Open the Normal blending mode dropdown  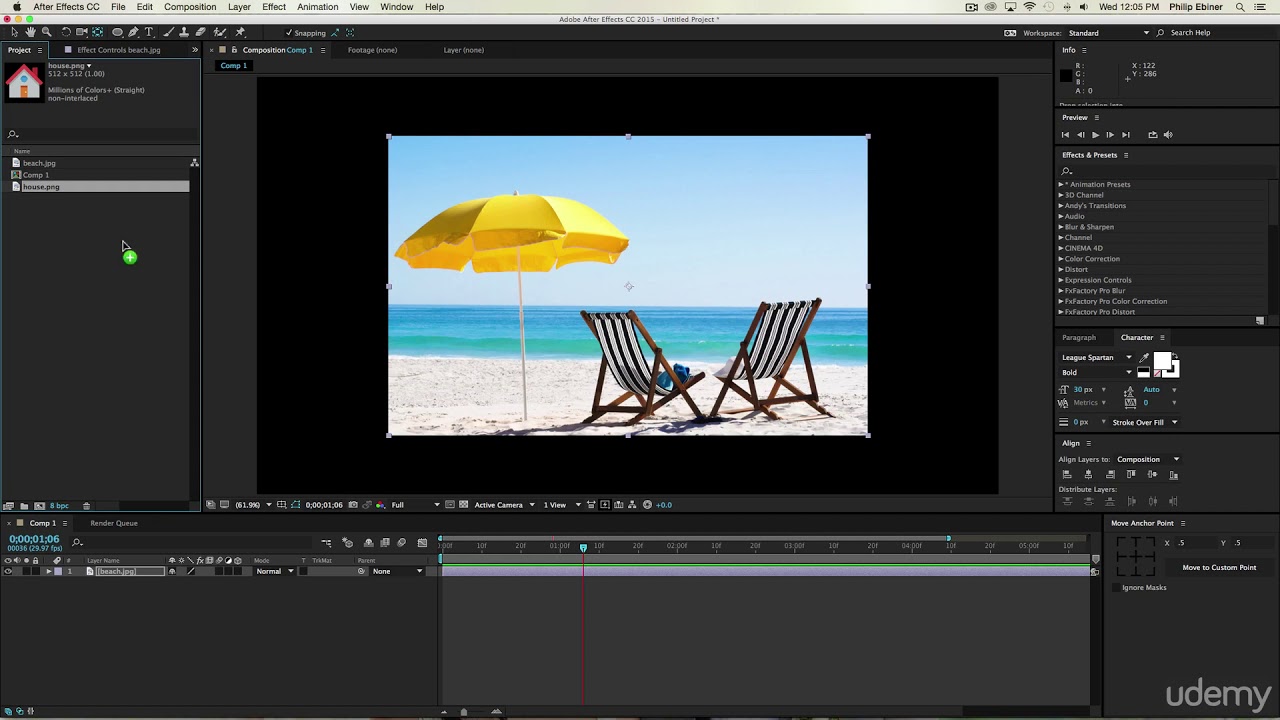click(x=275, y=571)
